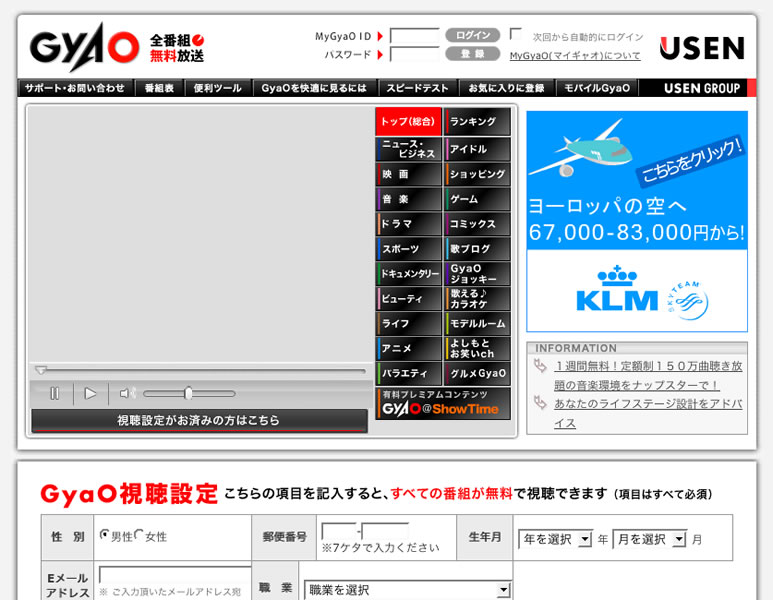773x600 pixels.
Task: Select the 女性 radio button
Action: 139,536
